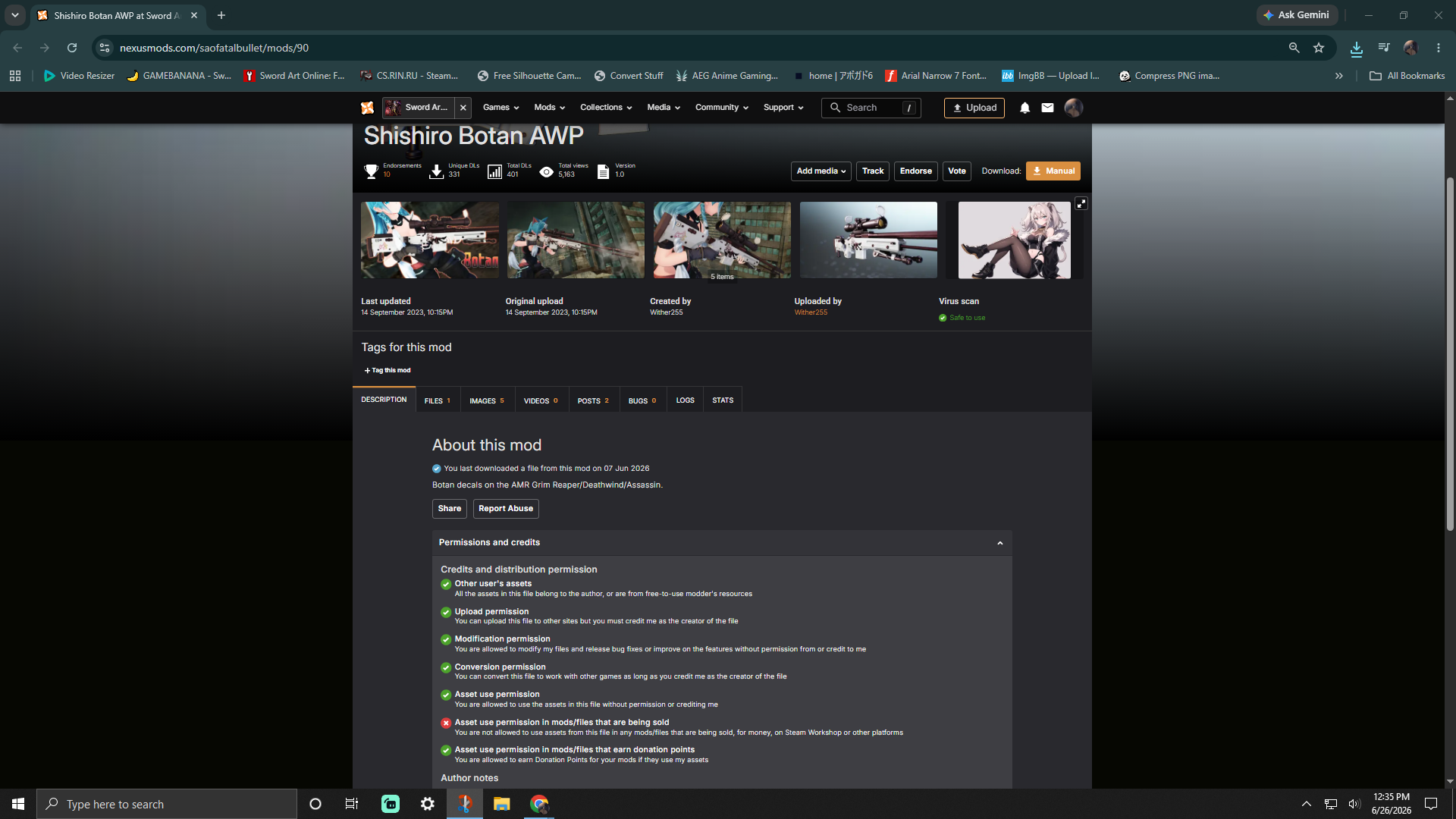Screen dimensions: 1456x819
Task: Open volume control in system tray
Action: (x=1354, y=804)
